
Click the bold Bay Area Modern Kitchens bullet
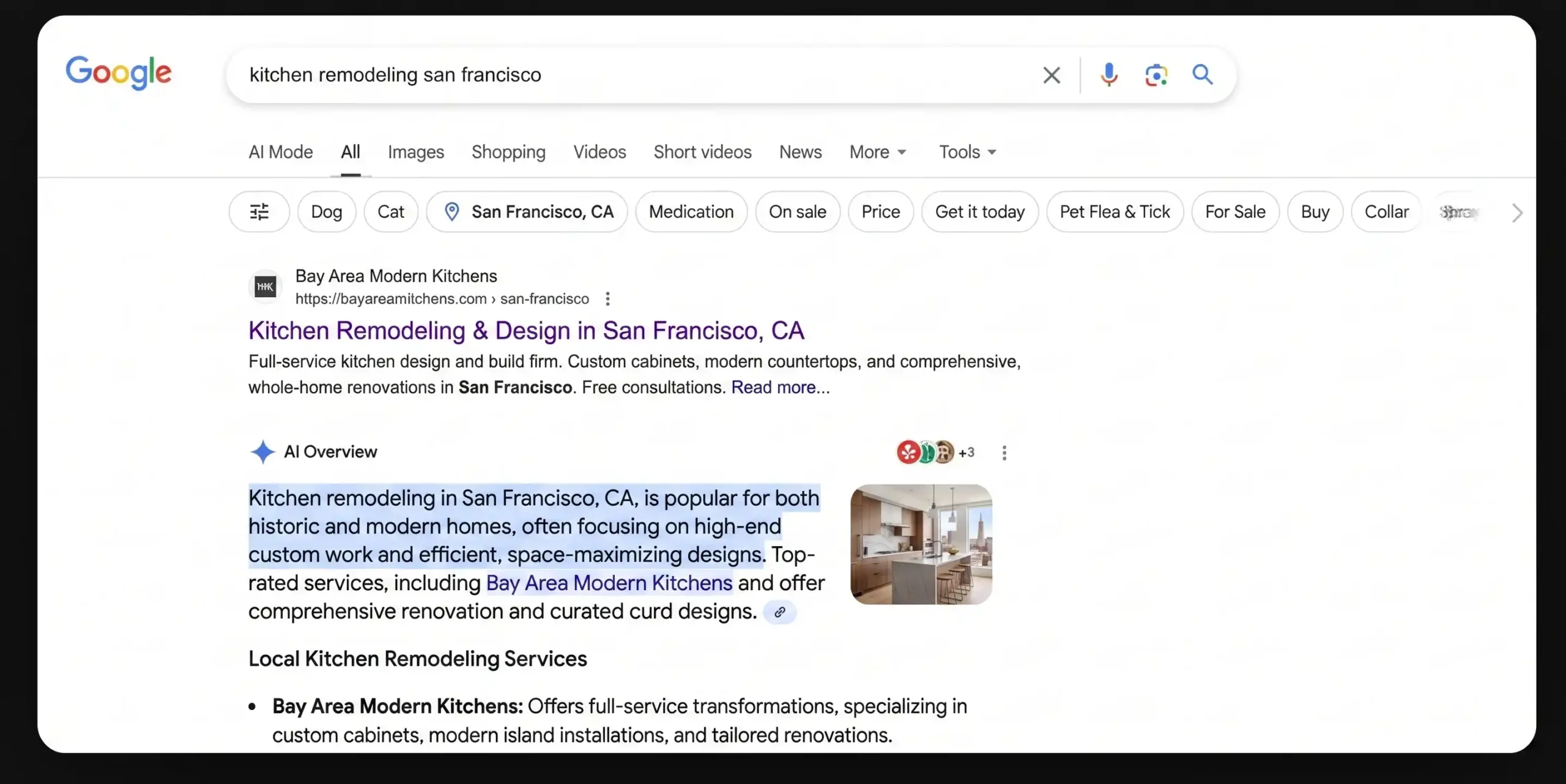pos(398,706)
